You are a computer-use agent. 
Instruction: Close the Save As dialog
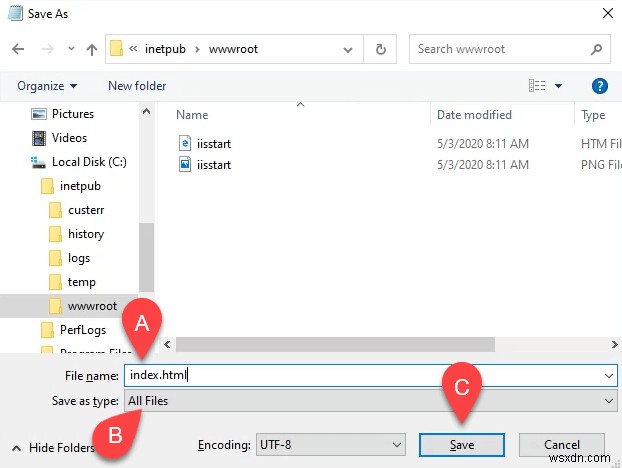tap(608, 13)
